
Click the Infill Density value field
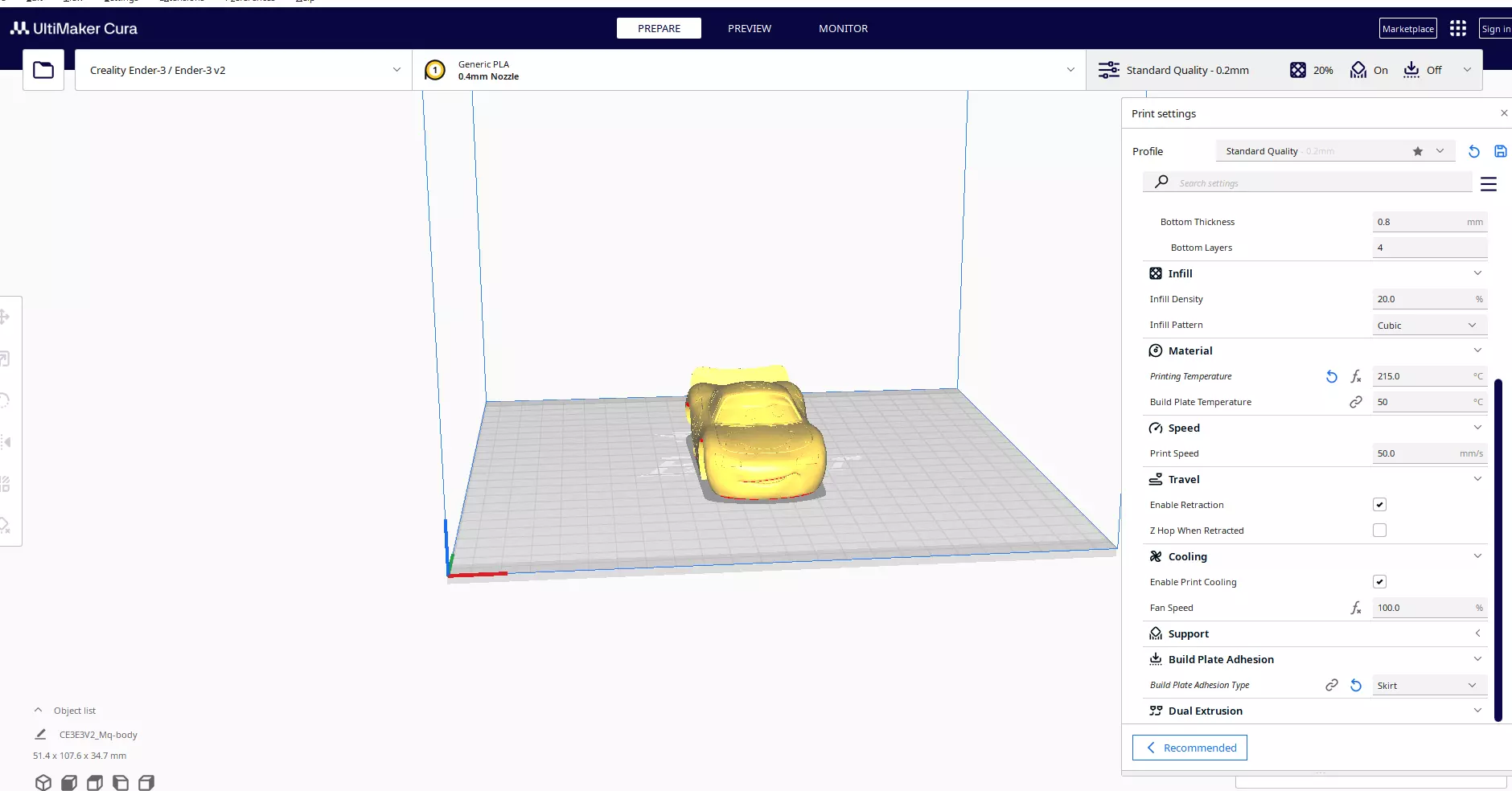[x=1429, y=299]
